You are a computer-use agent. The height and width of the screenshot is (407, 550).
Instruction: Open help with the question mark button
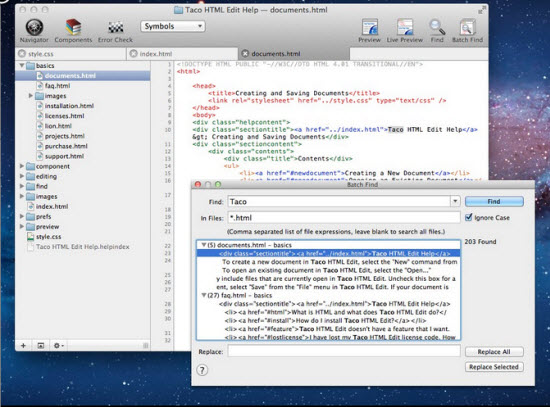coord(202,370)
